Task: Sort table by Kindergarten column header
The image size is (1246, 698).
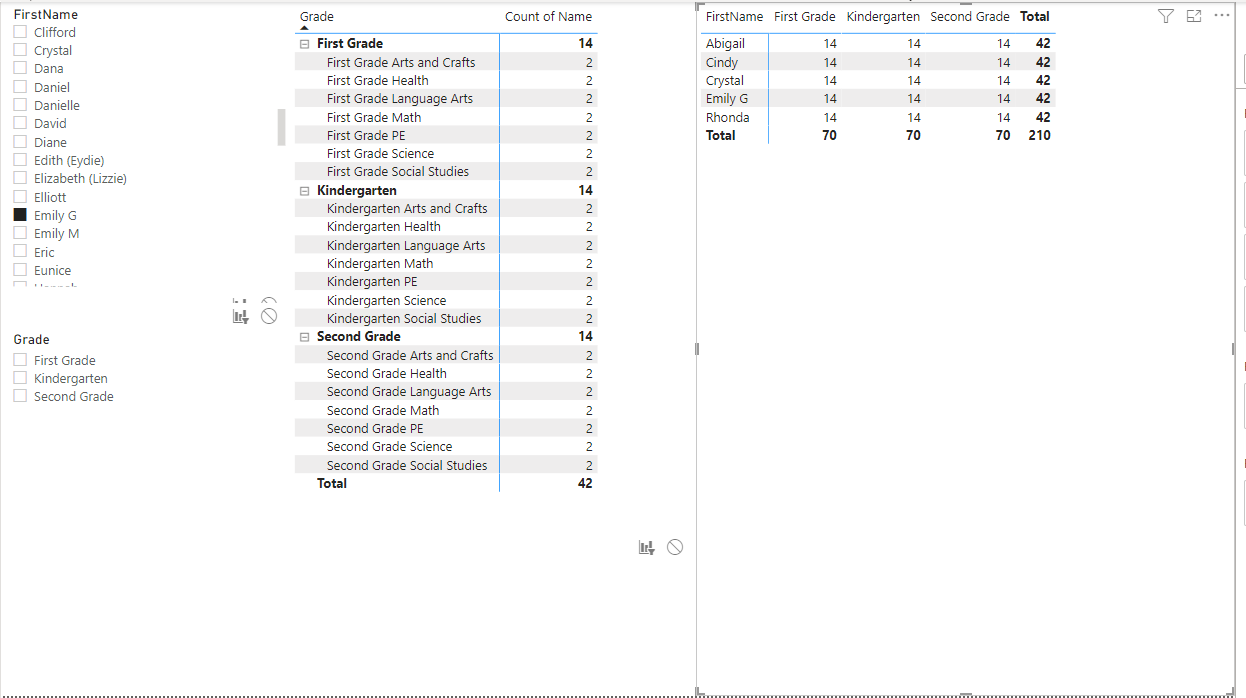Action: [883, 17]
